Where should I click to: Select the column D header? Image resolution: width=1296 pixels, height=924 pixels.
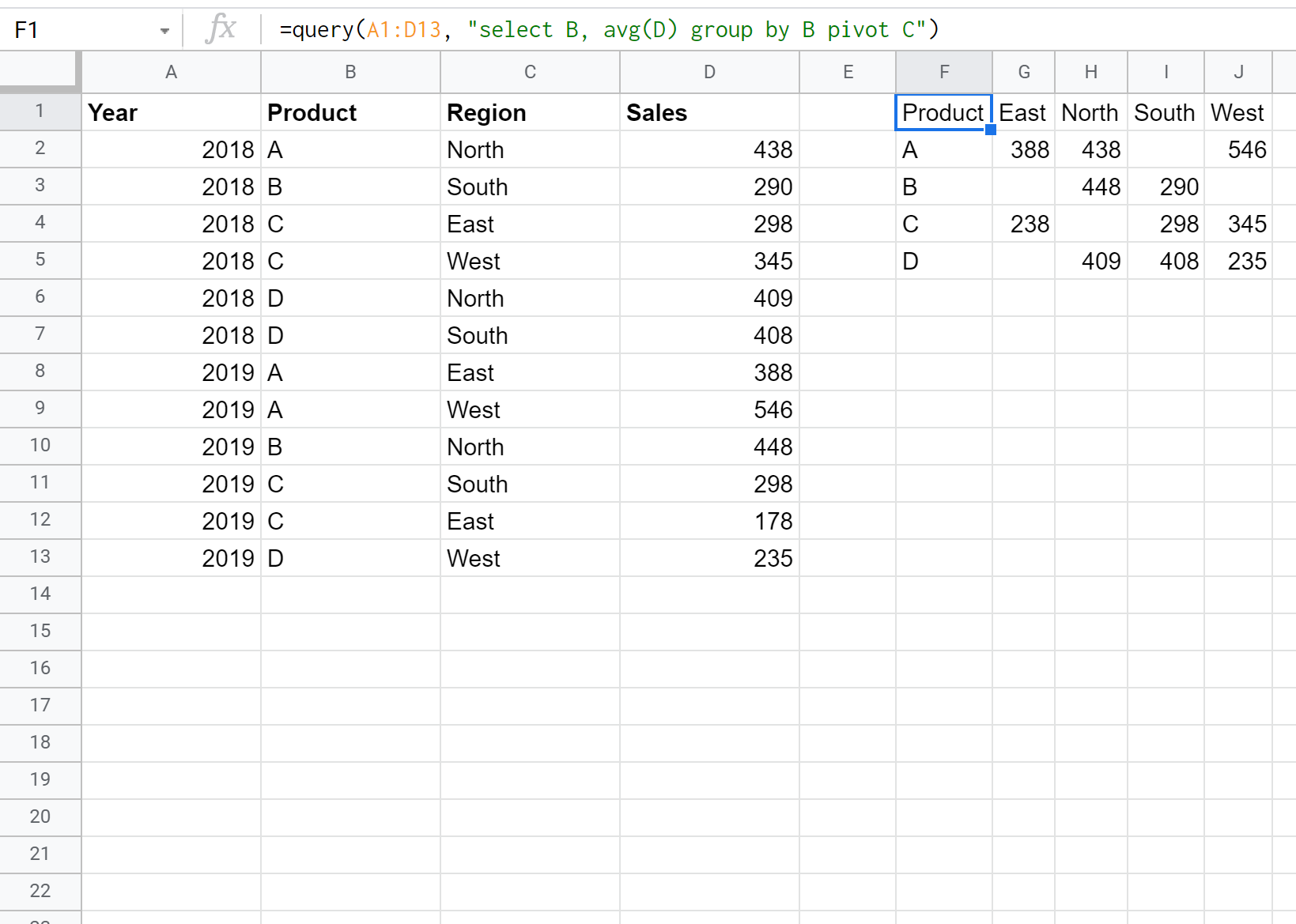click(709, 72)
